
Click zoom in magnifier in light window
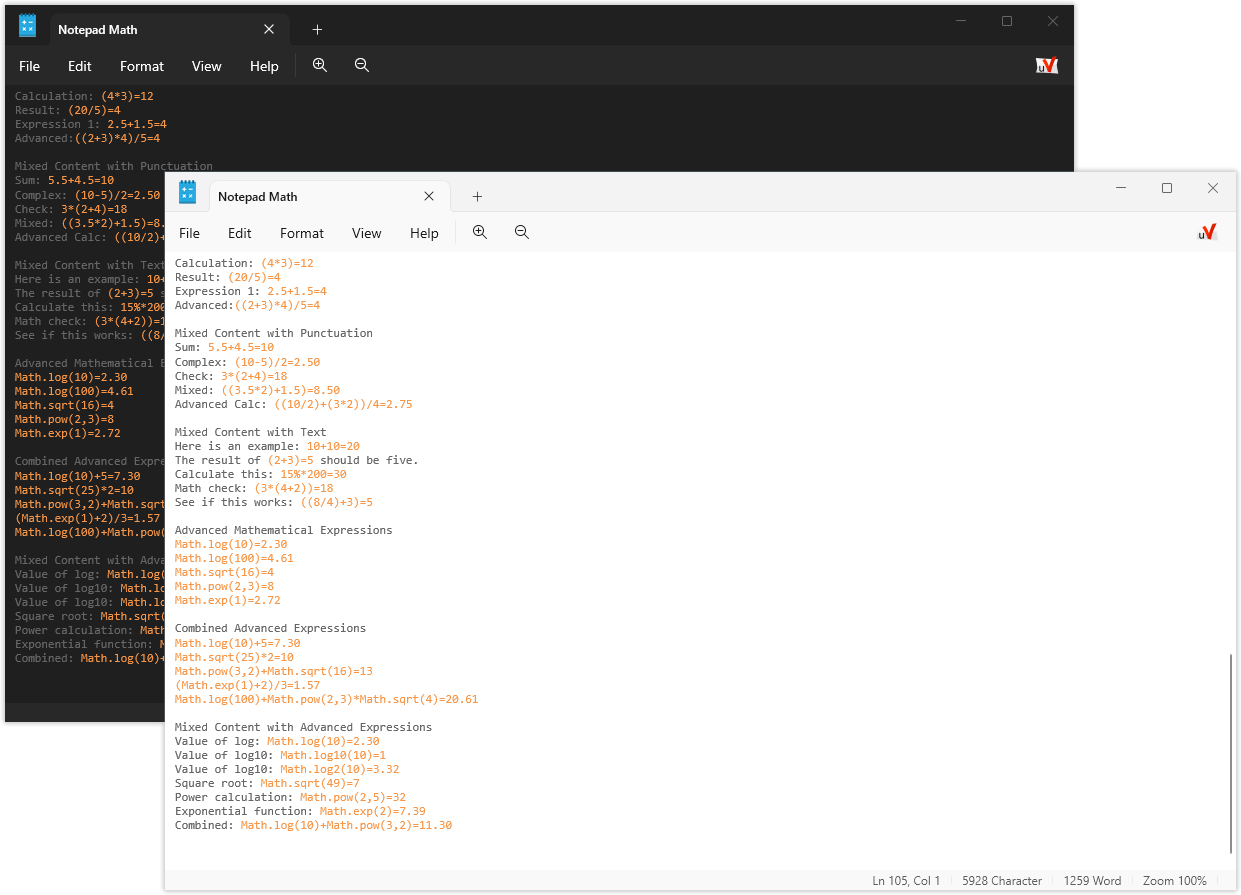[x=480, y=232]
